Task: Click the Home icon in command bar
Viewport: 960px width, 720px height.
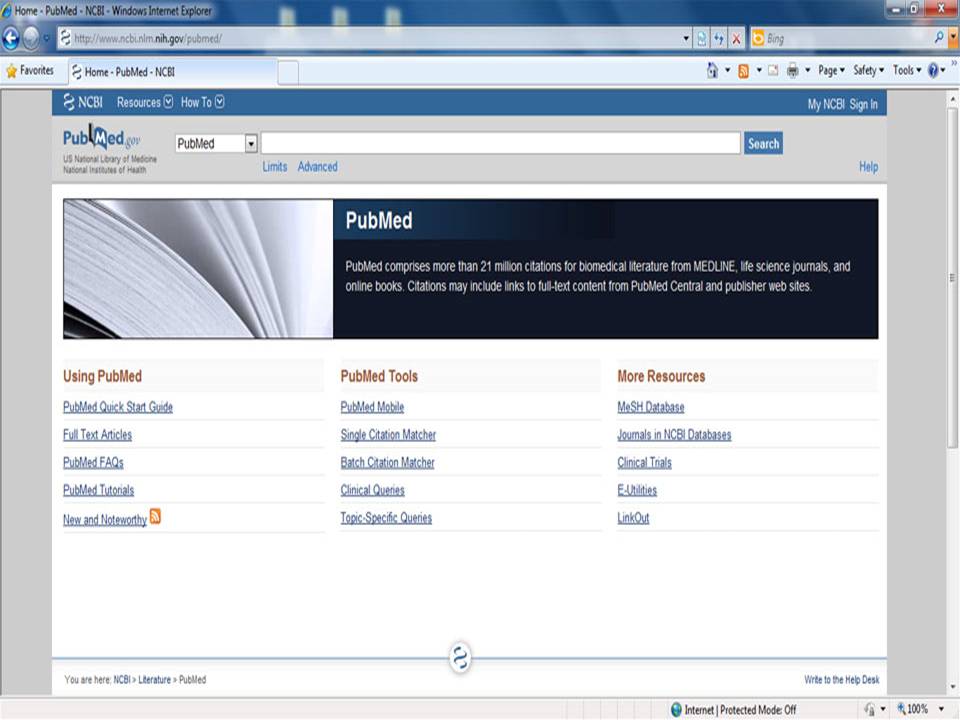Action: click(x=712, y=70)
